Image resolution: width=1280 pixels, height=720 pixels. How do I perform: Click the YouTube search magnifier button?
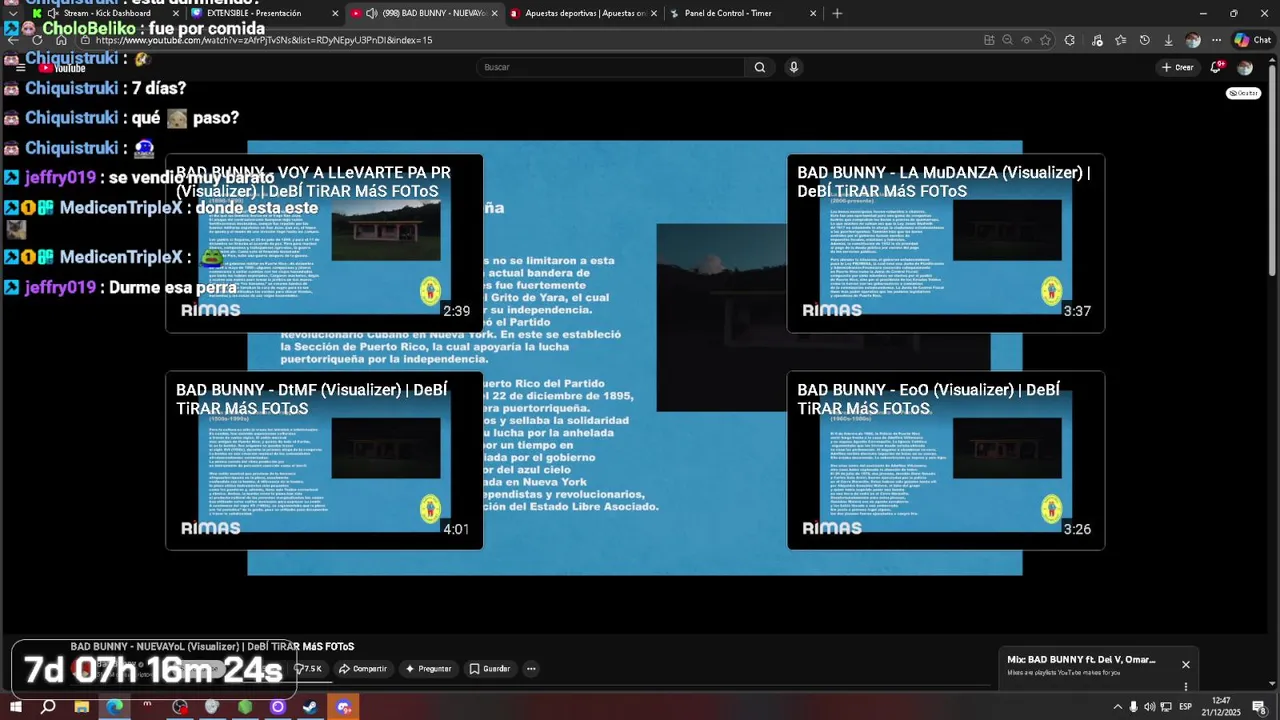[760, 67]
